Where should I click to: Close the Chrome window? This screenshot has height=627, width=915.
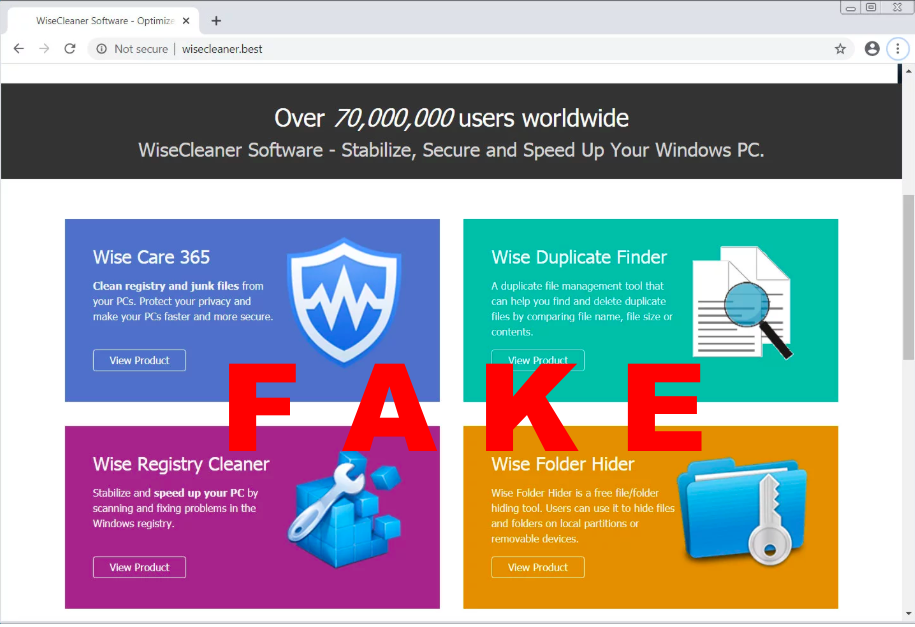click(x=897, y=8)
